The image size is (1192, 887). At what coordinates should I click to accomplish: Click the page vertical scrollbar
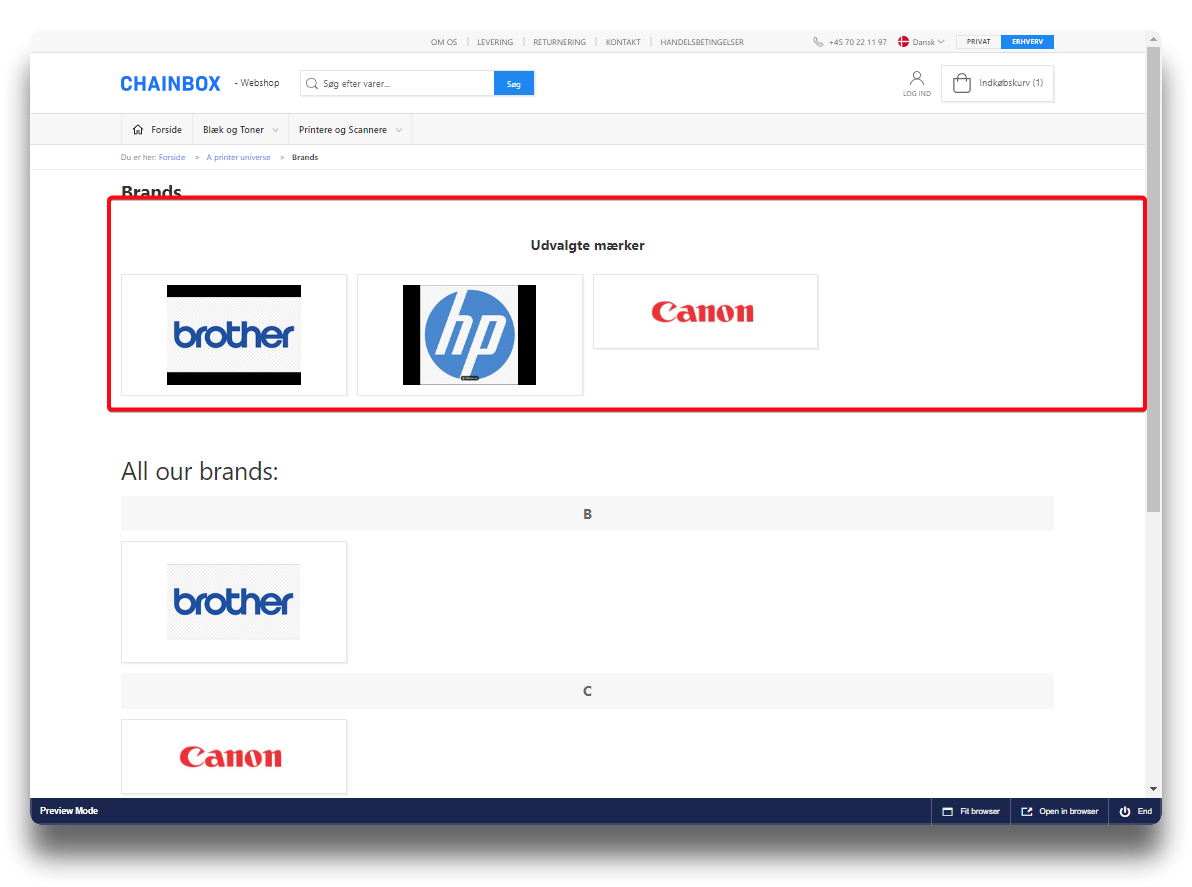(x=1154, y=280)
